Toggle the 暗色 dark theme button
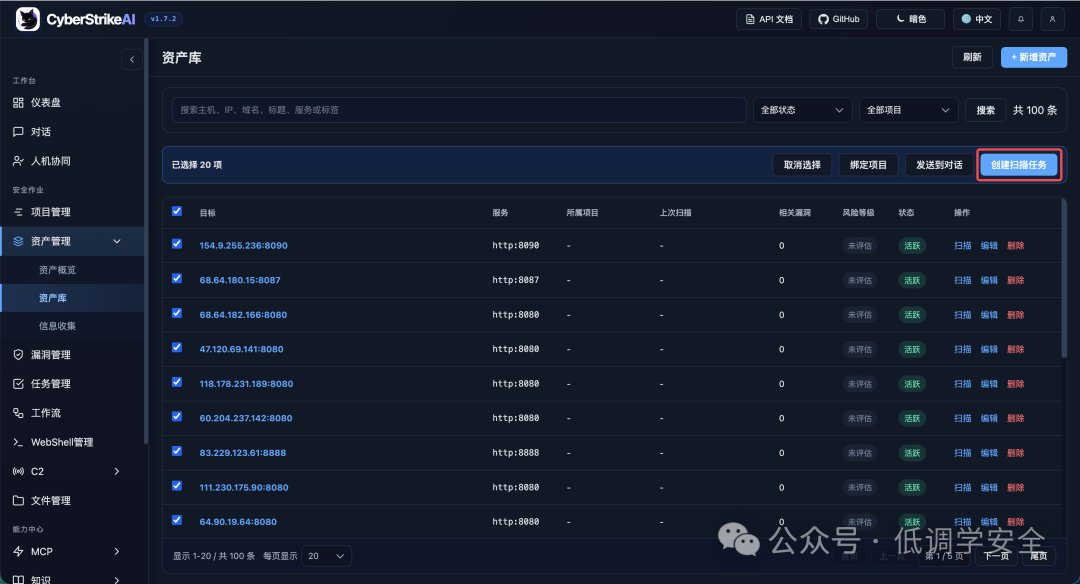The height and width of the screenshot is (584, 1080). (910, 19)
